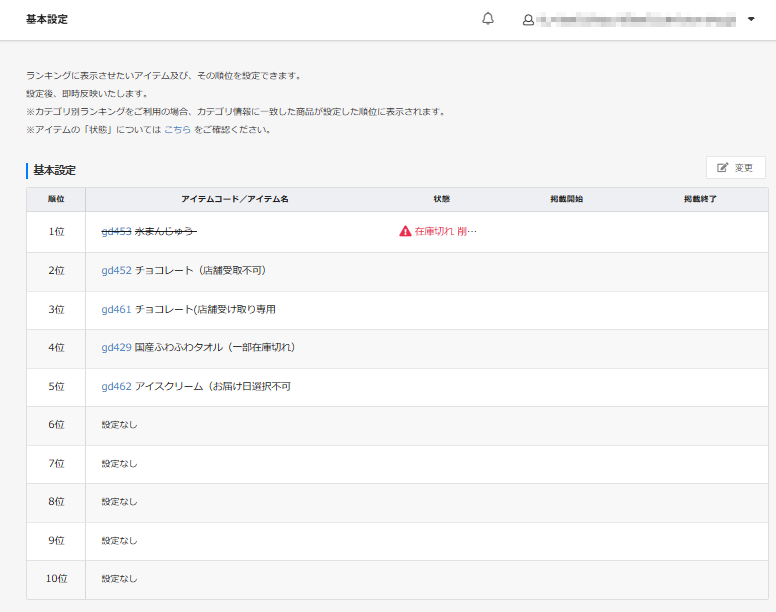This screenshot has width=776, height=612.
Task: Click the アイテムコード／アイテム名 column header
Action: coord(235,199)
